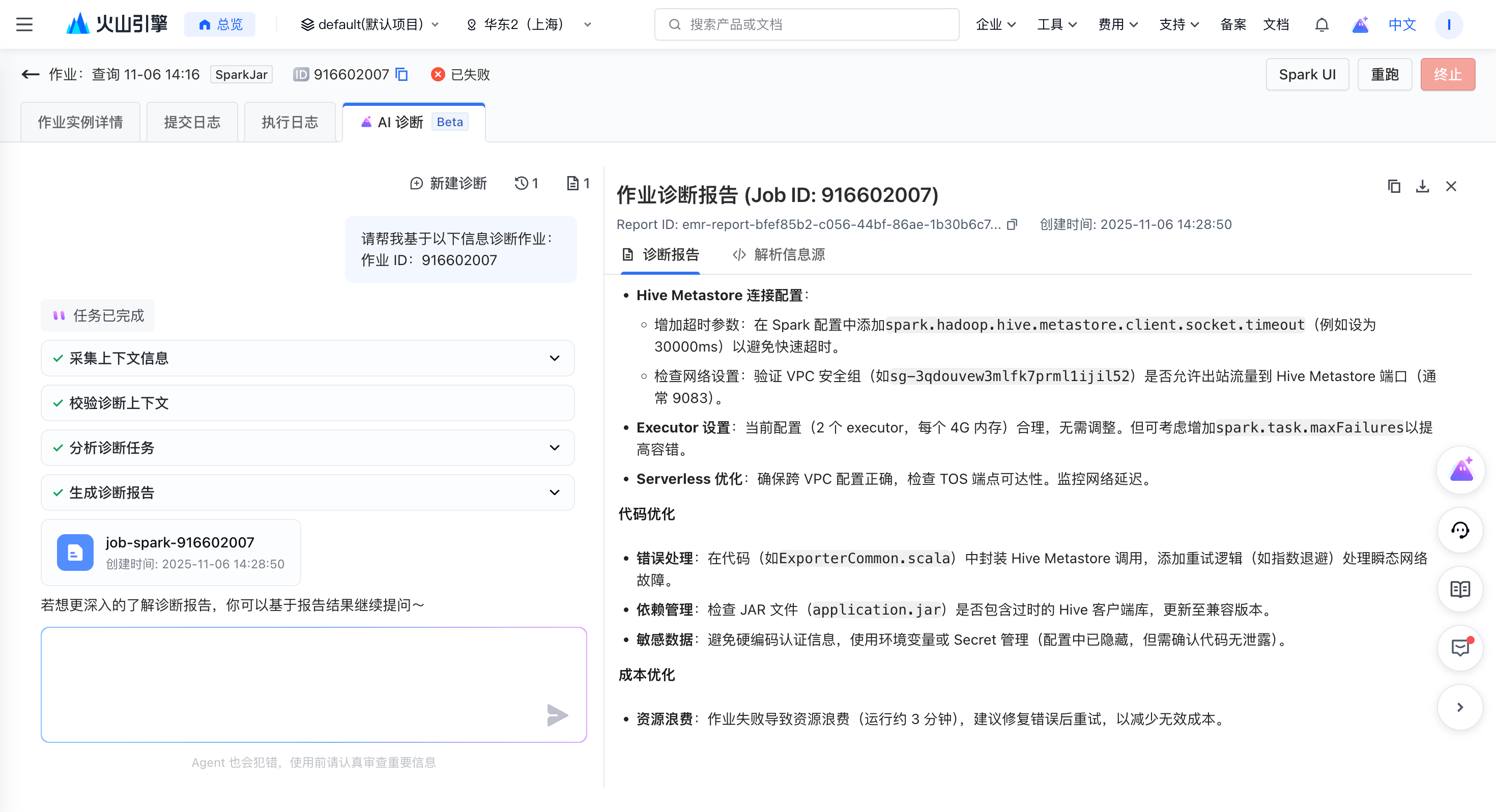Click the 重跑 button
This screenshot has height=812, width=1496.
click(1384, 74)
